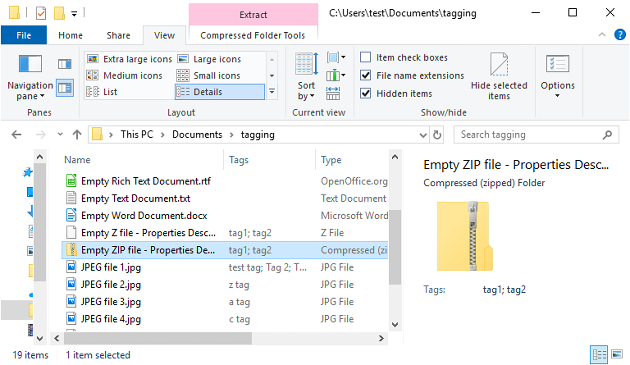Toggle the Details pane icon

(65, 88)
